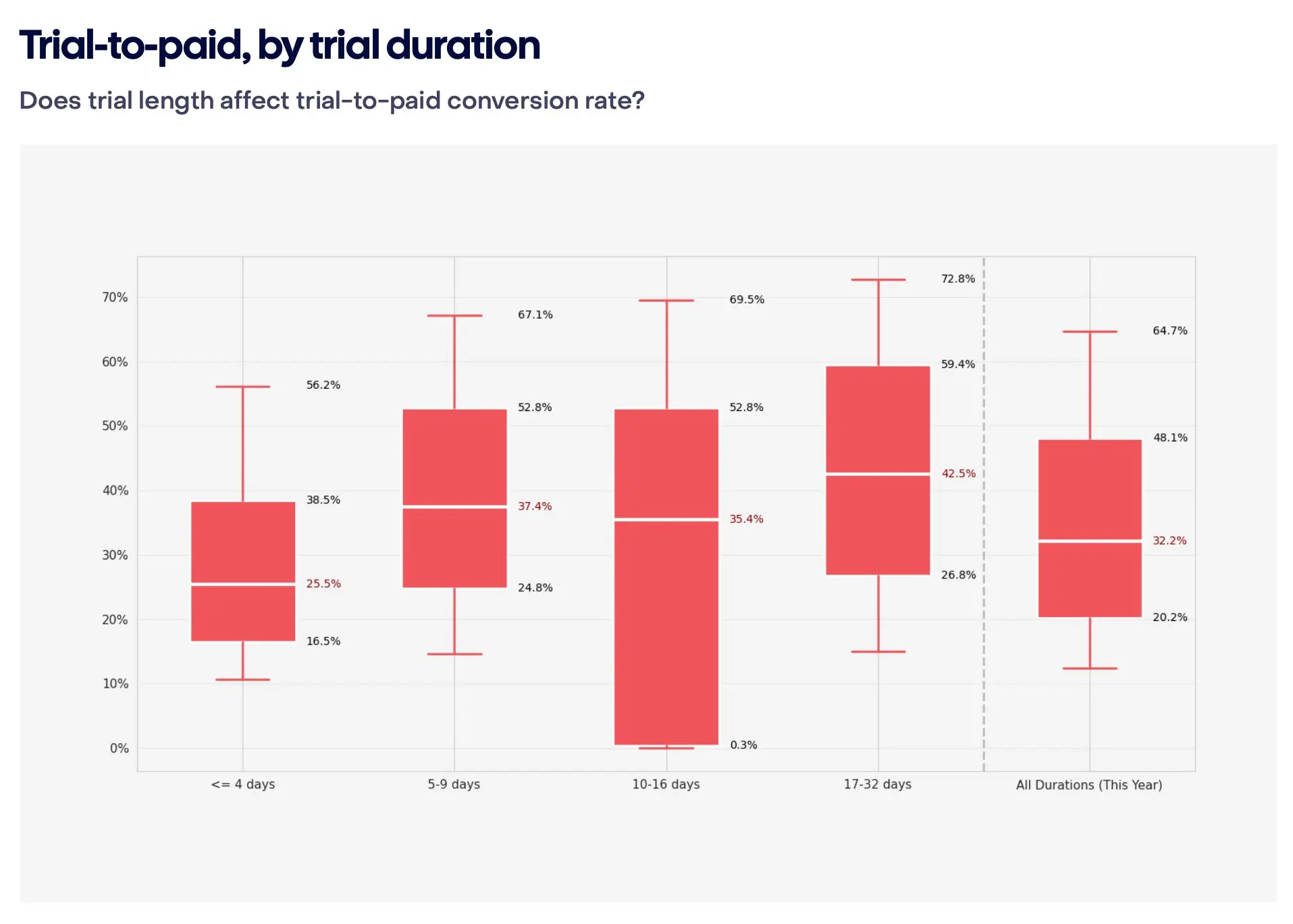Click the 42.5% median value label
The width and height of the screenshot is (1293, 924).
[x=958, y=474]
